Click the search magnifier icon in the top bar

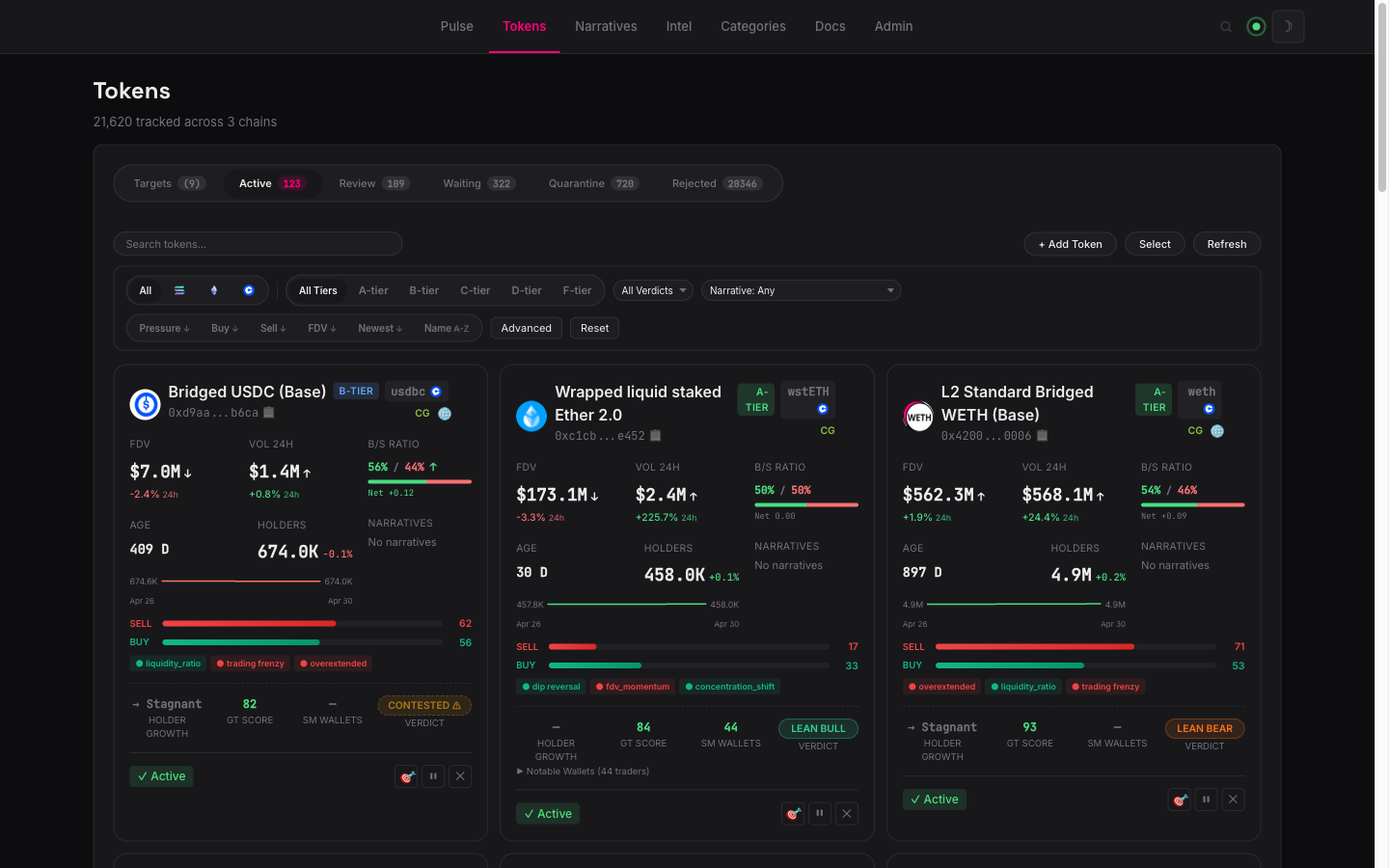click(1226, 27)
